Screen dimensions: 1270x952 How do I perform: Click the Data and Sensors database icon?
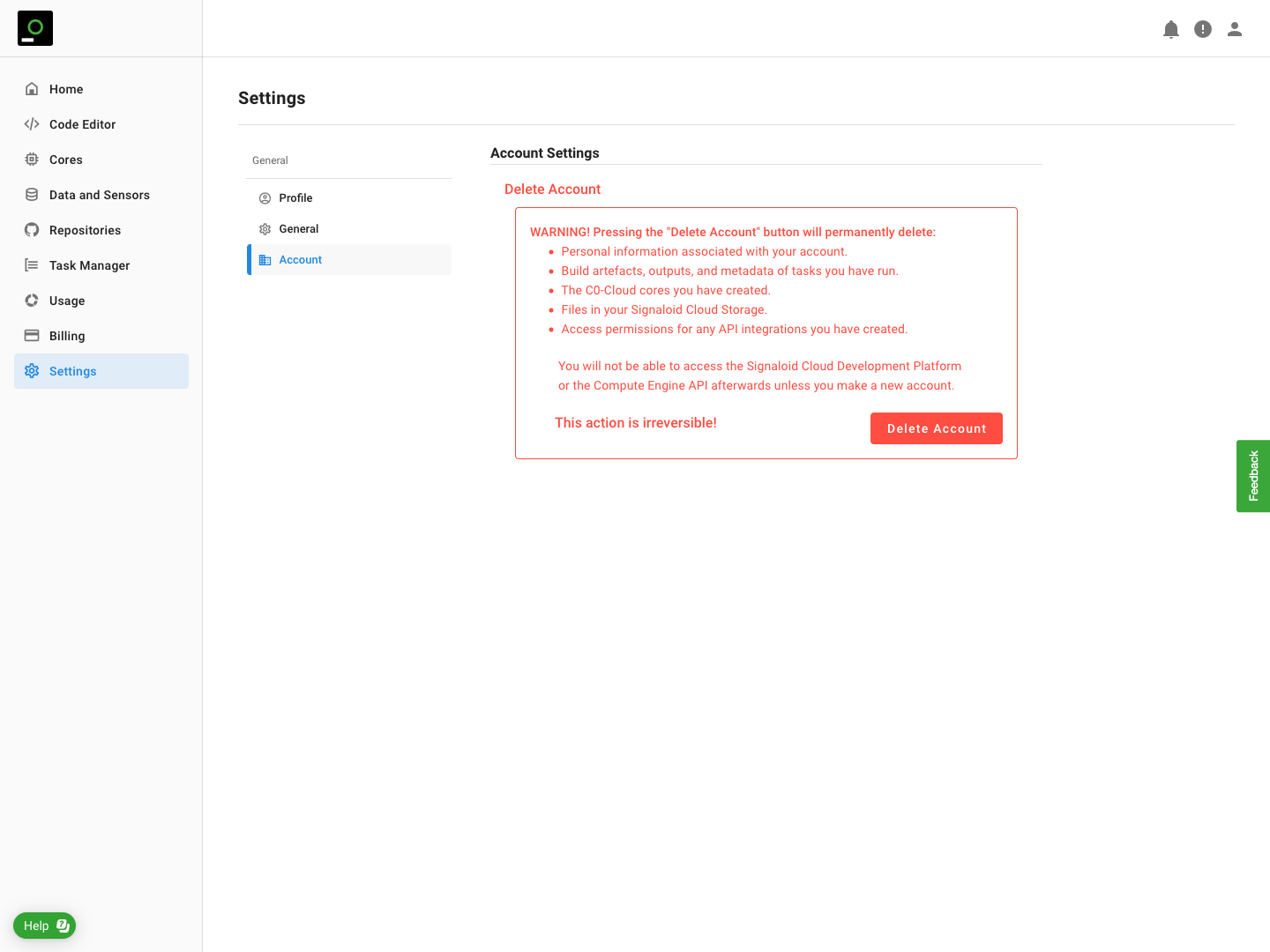(x=32, y=195)
